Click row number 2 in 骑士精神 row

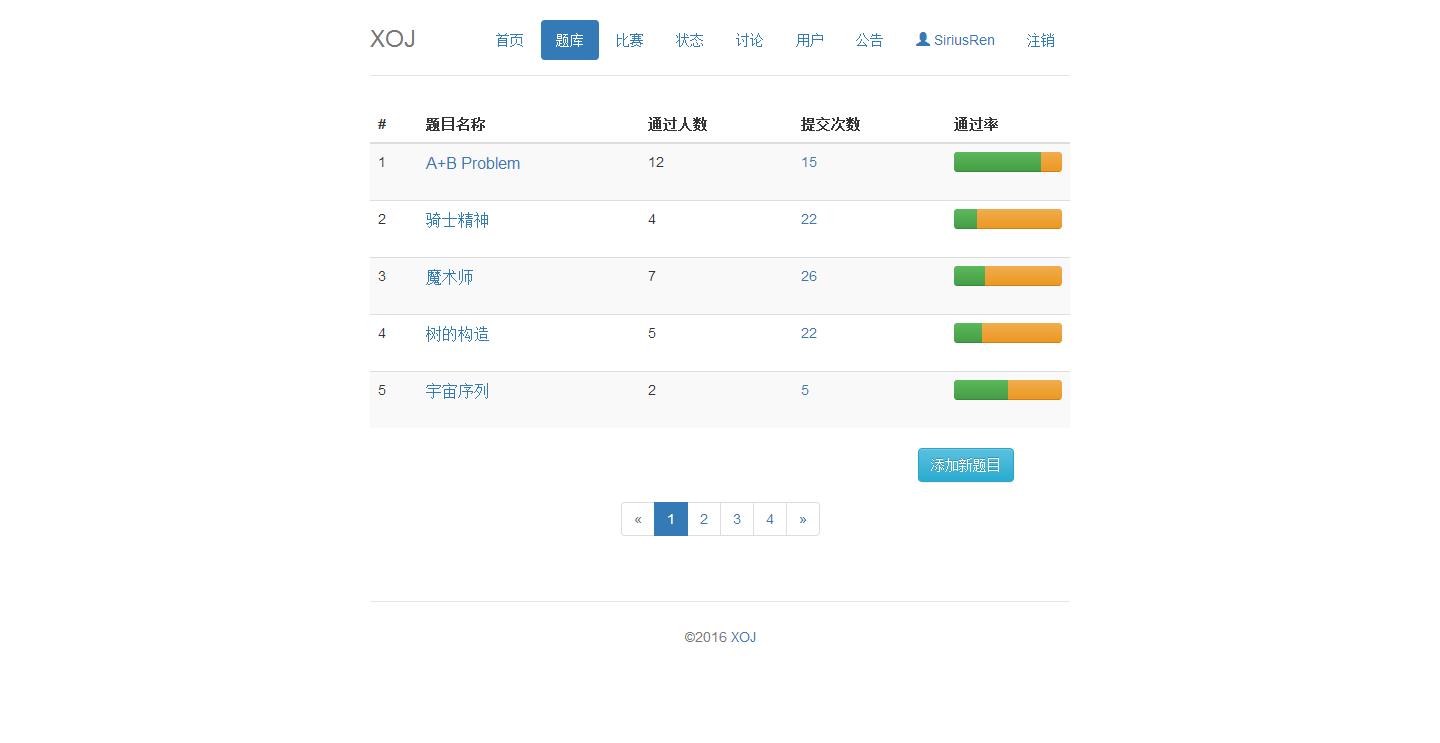tap(382, 219)
